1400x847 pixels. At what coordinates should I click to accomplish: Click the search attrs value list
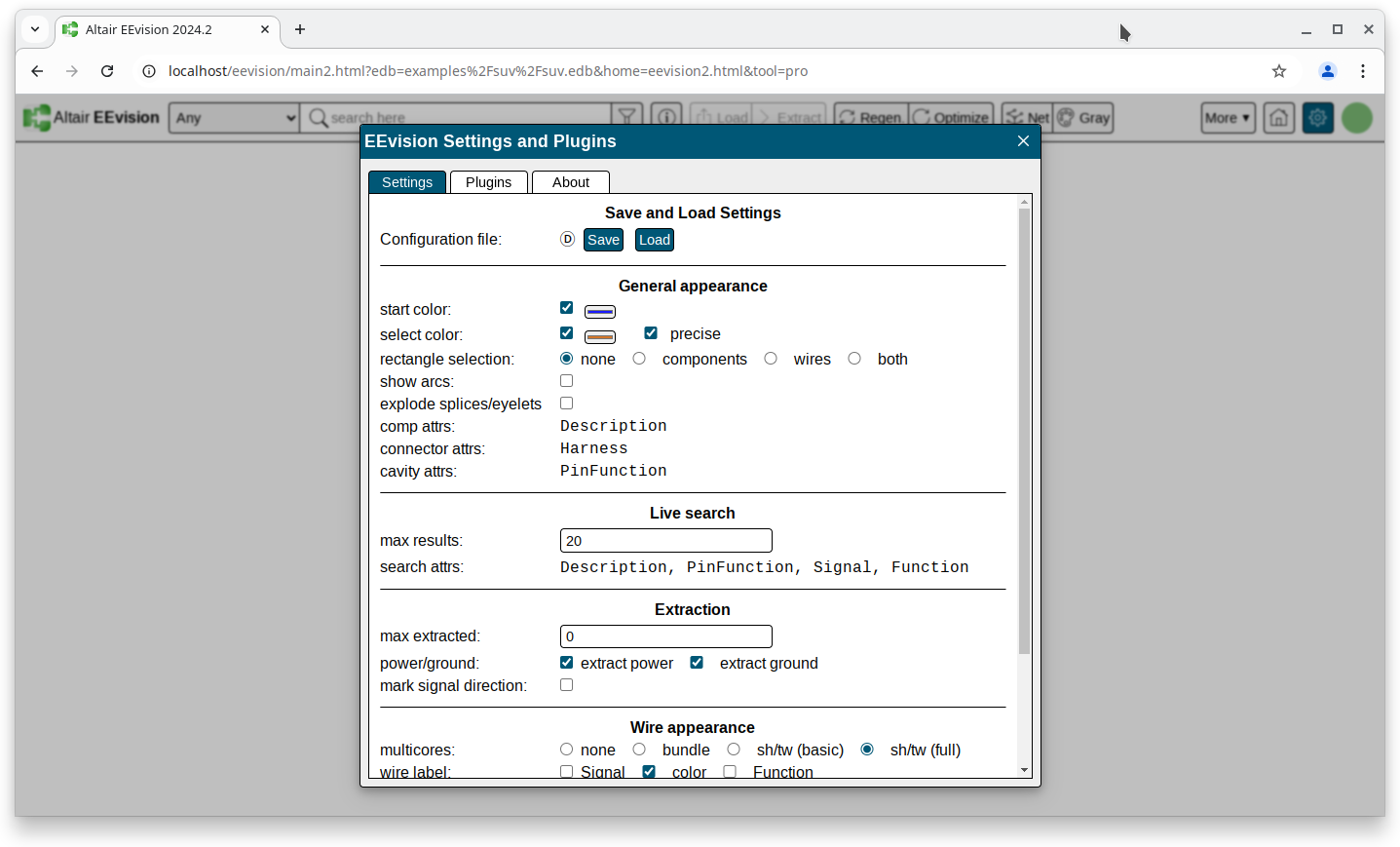[765, 567]
